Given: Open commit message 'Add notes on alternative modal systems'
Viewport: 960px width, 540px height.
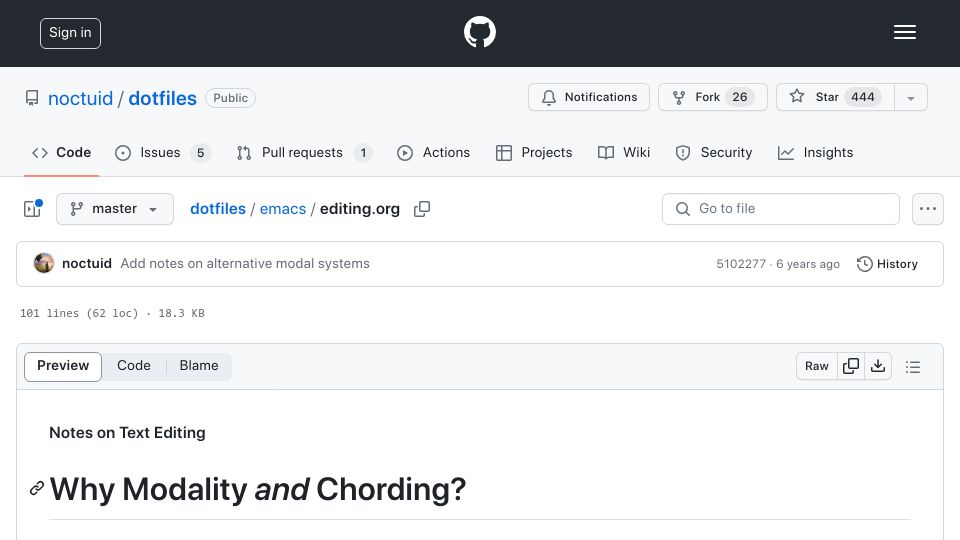Looking at the screenshot, I should tap(245, 263).
